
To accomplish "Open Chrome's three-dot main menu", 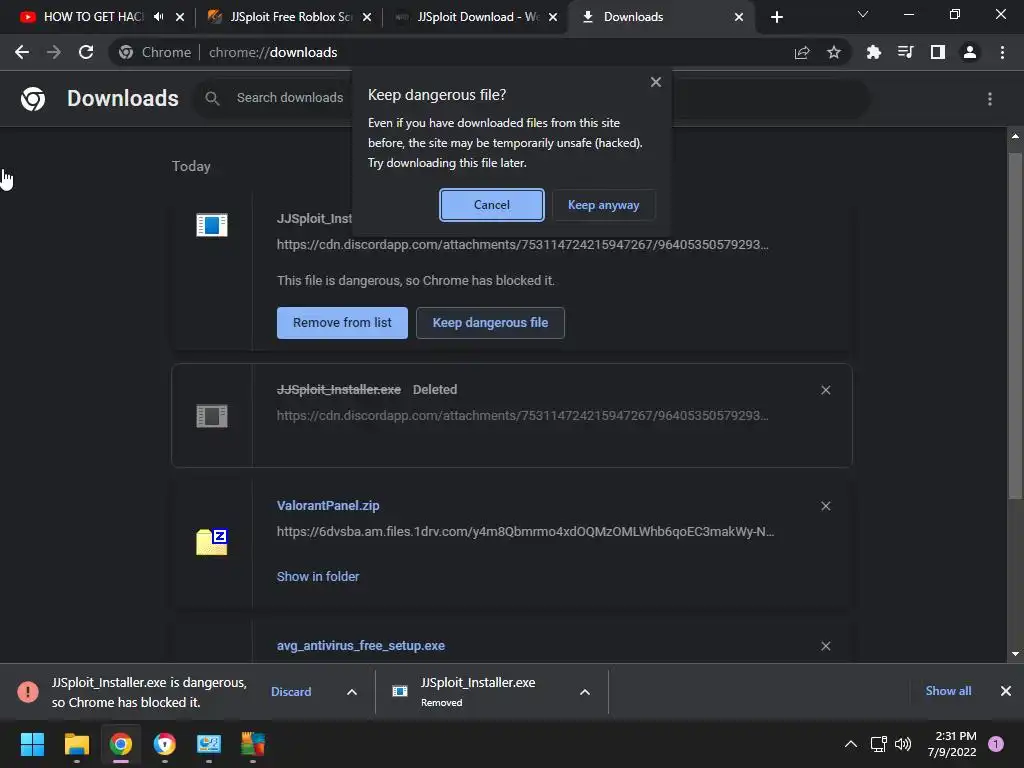I will tap(1002, 52).
